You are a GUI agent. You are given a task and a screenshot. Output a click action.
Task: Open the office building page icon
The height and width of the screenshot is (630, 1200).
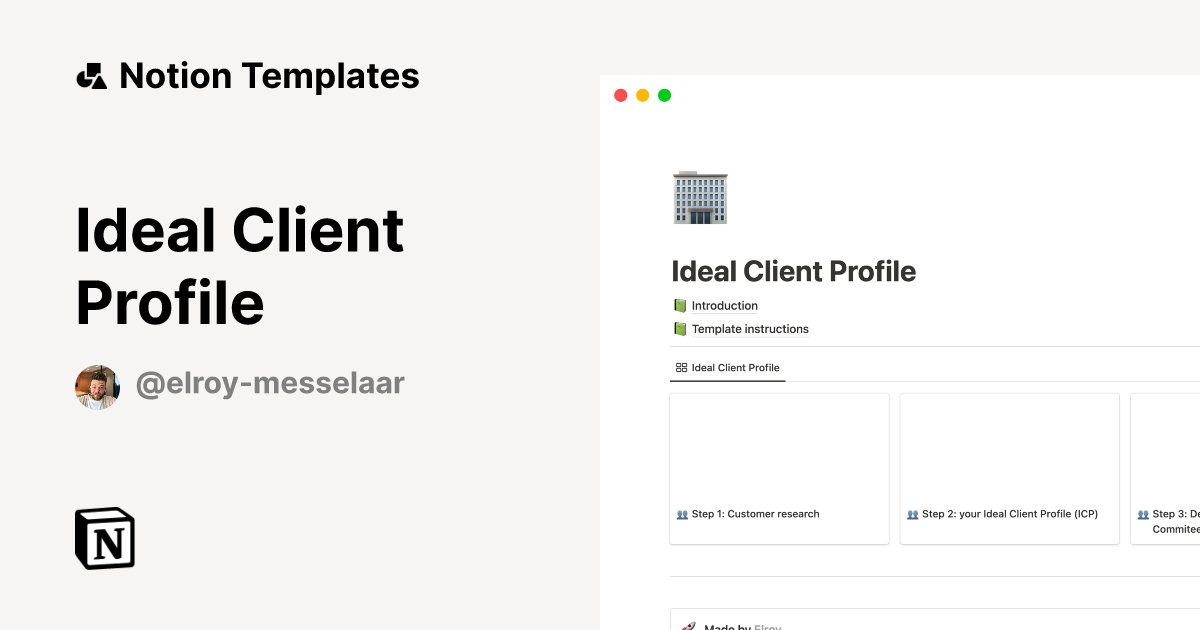click(x=700, y=197)
